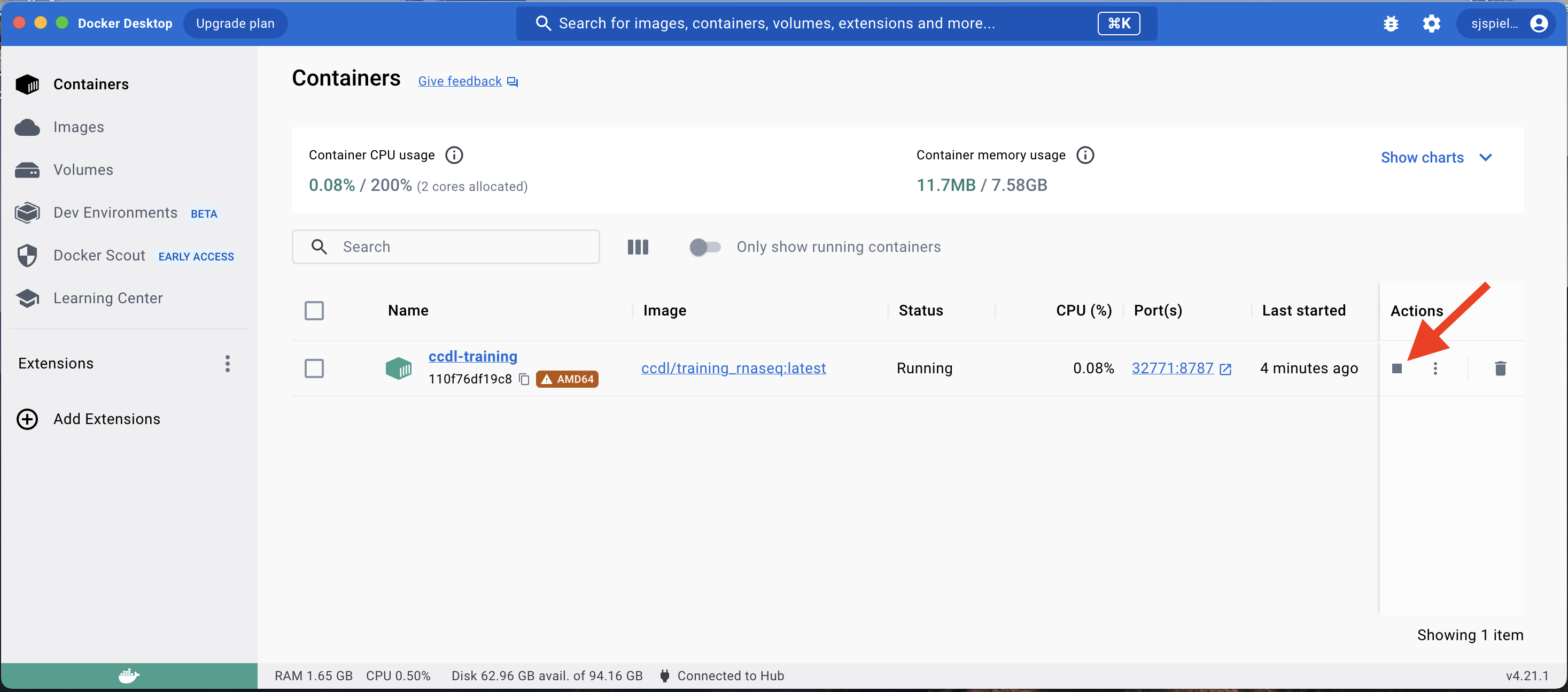This screenshot has width=1568, height=692.
Task: Click the Containers sidebar icon
Action: [x=27, y=83]
